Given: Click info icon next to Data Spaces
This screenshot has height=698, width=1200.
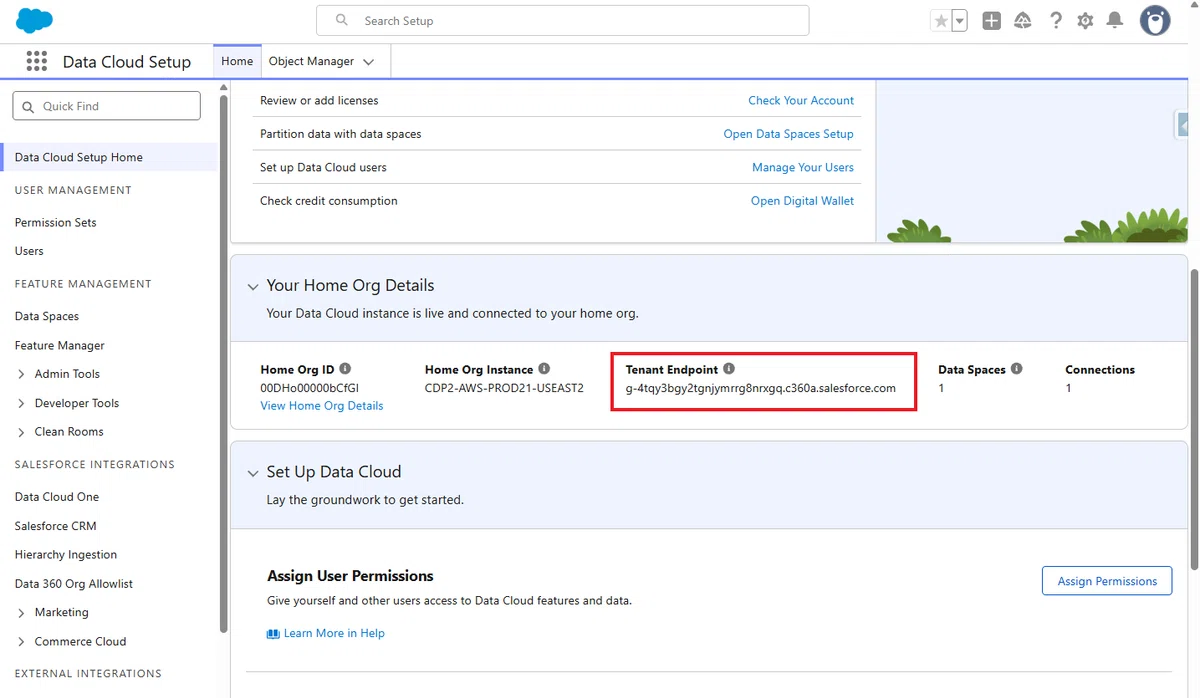Looking at the screenshot, I should [1016, 368].
